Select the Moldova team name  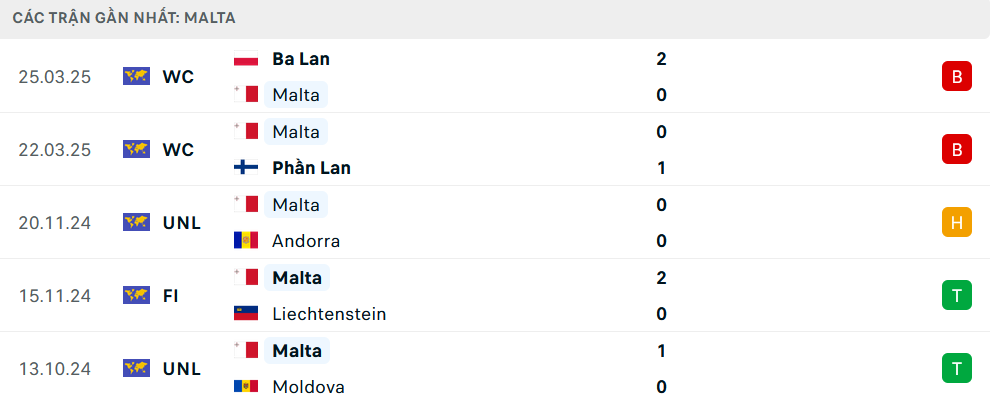(x=308, y=386)
